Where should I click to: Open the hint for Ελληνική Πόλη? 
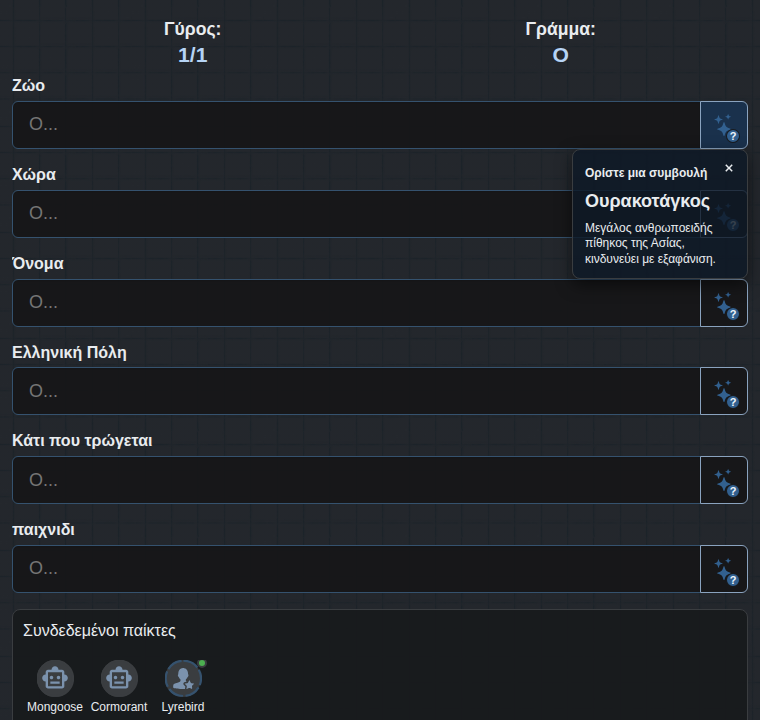click(x=724, y=391)
